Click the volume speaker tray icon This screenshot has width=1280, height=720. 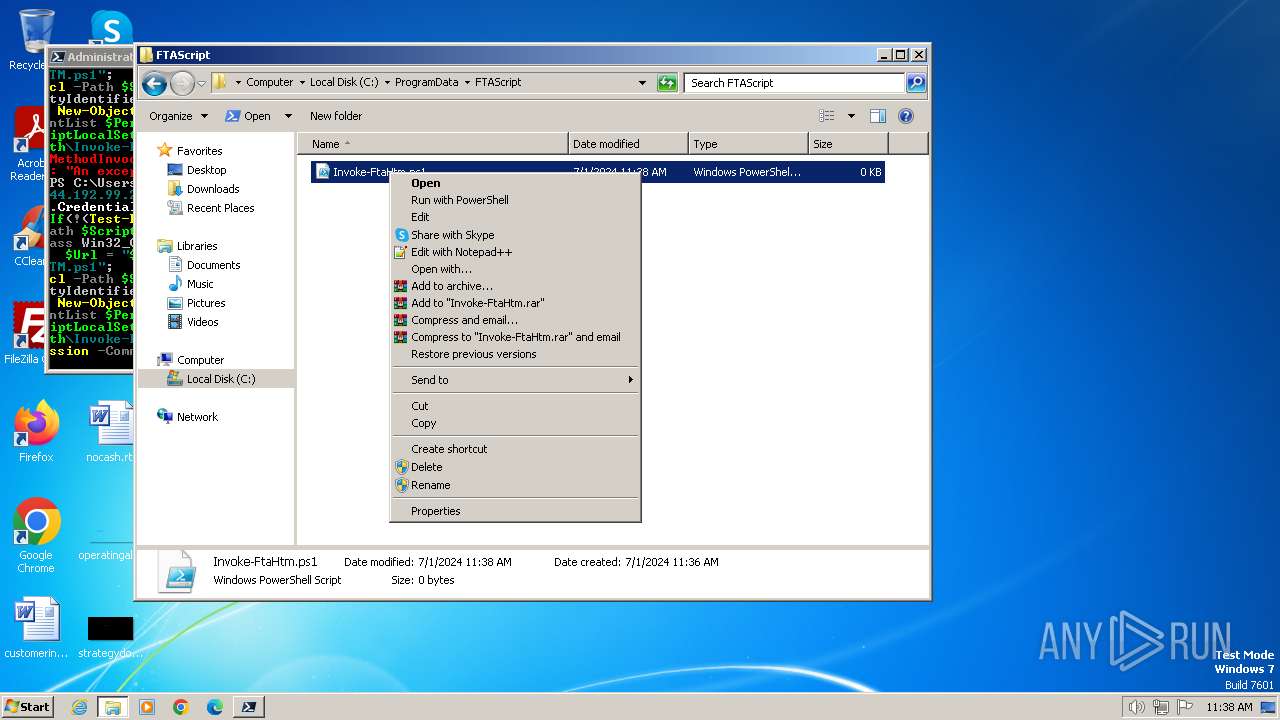[x=1136, y=707]
